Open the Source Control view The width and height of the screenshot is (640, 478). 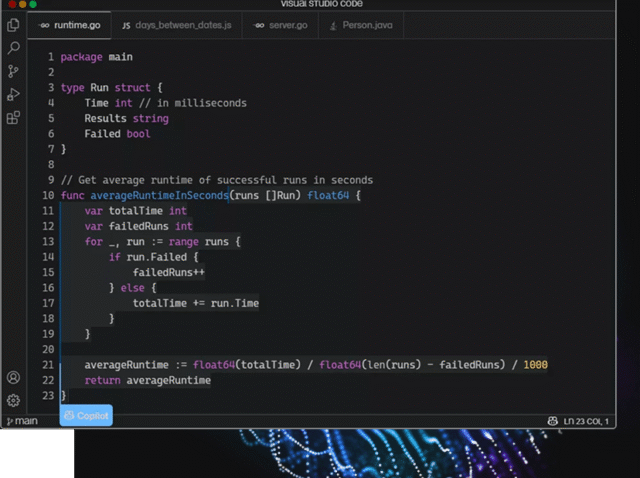(x=13, y=71)
